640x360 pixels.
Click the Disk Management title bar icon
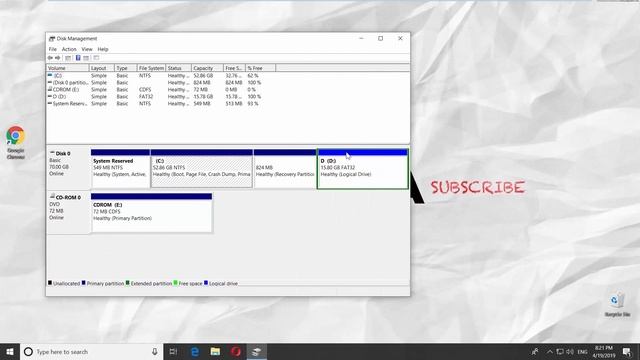[x=51, y=38]
